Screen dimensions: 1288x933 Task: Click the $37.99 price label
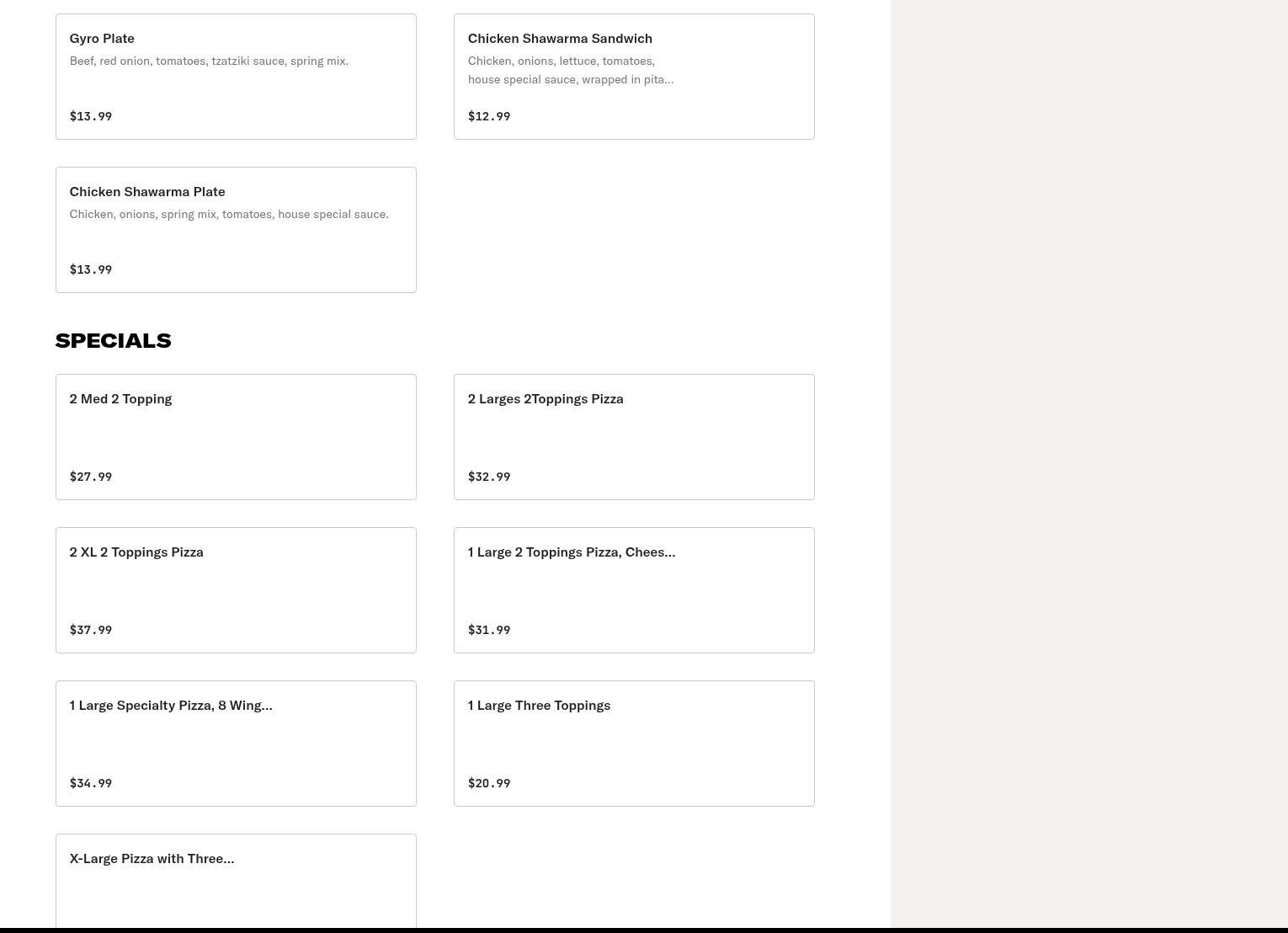pyautogui.click(x=91, y=630)
